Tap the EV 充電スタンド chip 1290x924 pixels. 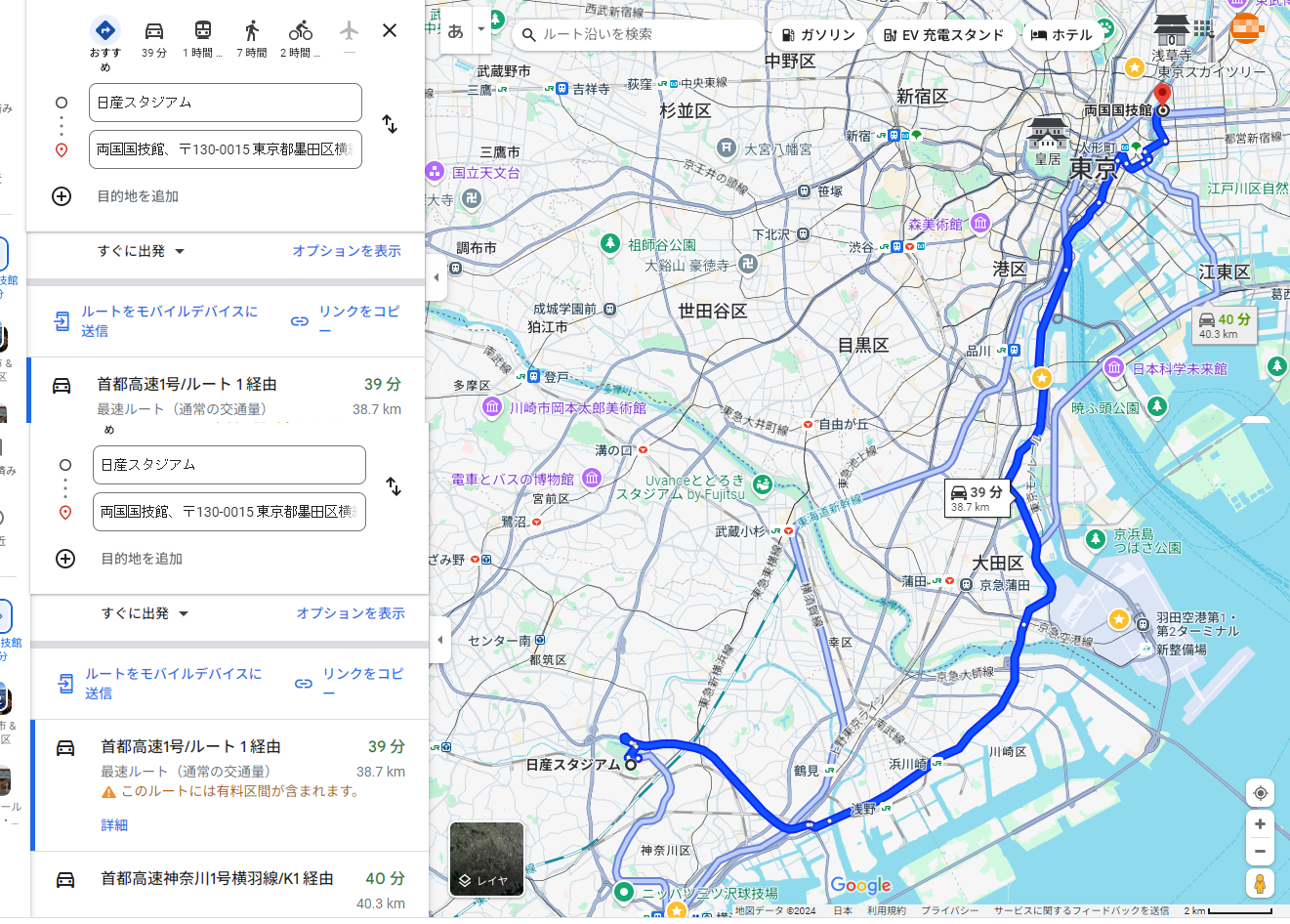(x=943, y=34)
